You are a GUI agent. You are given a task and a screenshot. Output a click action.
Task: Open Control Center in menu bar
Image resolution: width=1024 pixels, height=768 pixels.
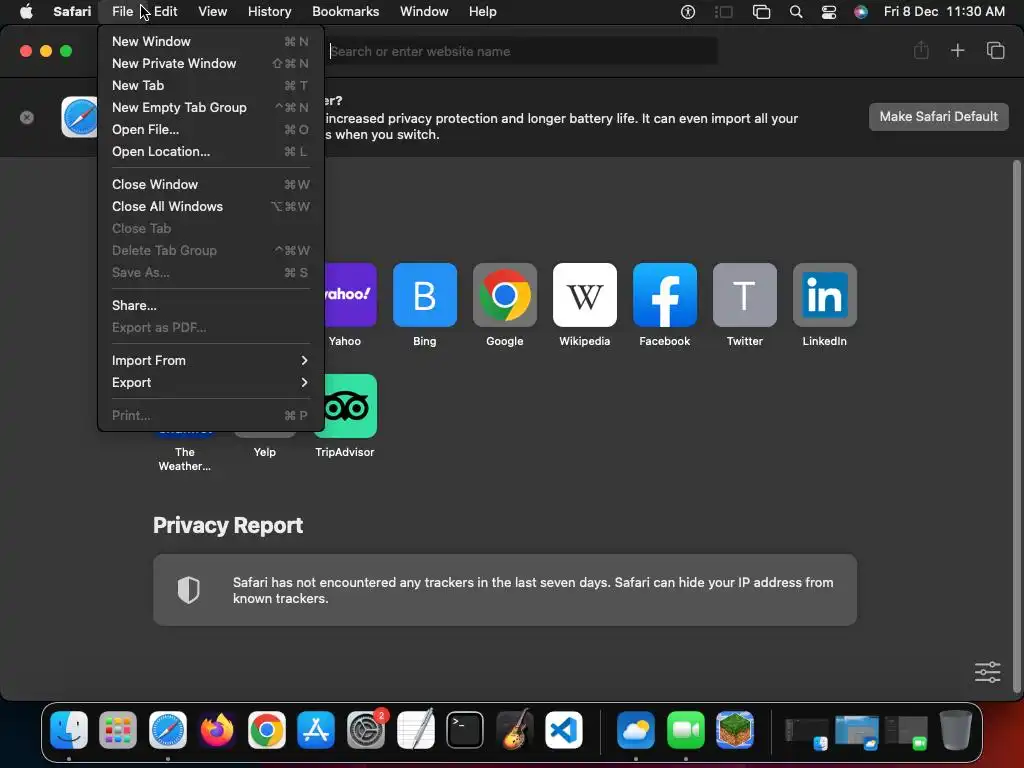tap(828, 11)
